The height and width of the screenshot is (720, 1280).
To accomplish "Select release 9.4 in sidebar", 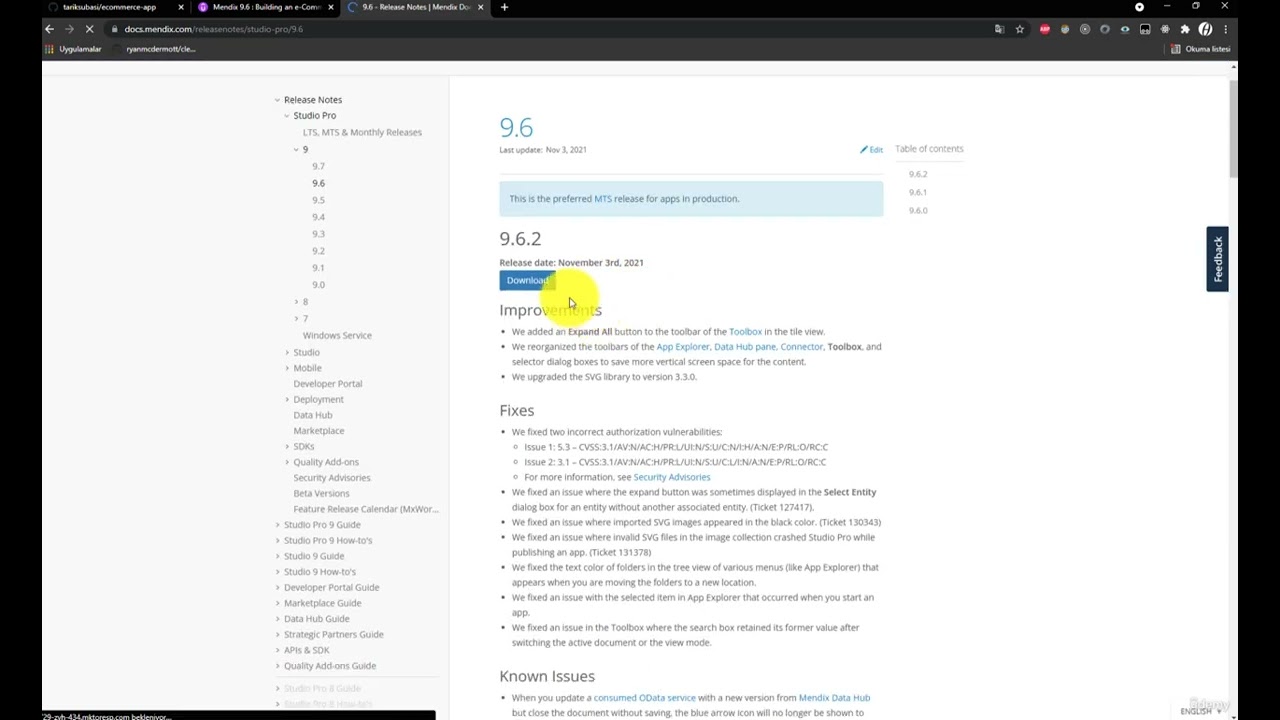I will (x=318, y=217).
